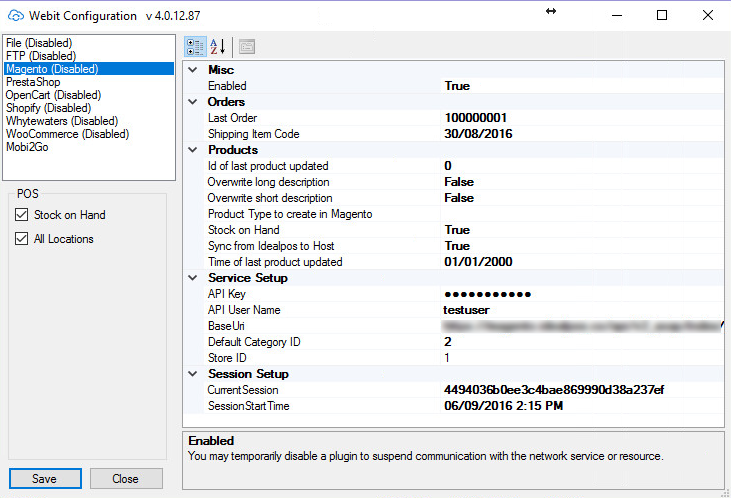Select Overwrite long description label

point(269,182)
